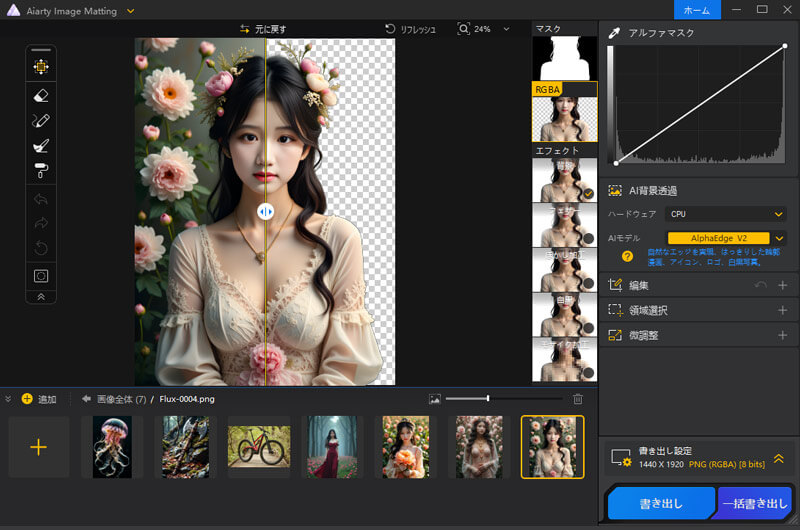800x530 pixels.
Task: Click the AI model help question mark icon
Action: point(628,256)
